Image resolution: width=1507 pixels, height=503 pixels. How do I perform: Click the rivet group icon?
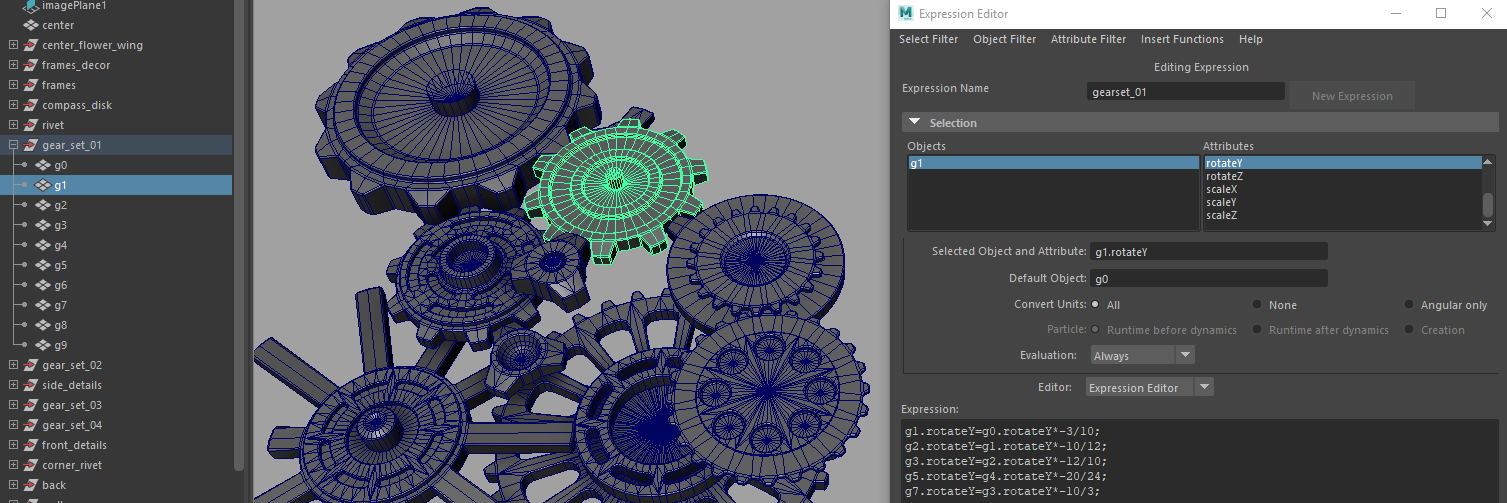pyautogui.click(x=30, y=125)
